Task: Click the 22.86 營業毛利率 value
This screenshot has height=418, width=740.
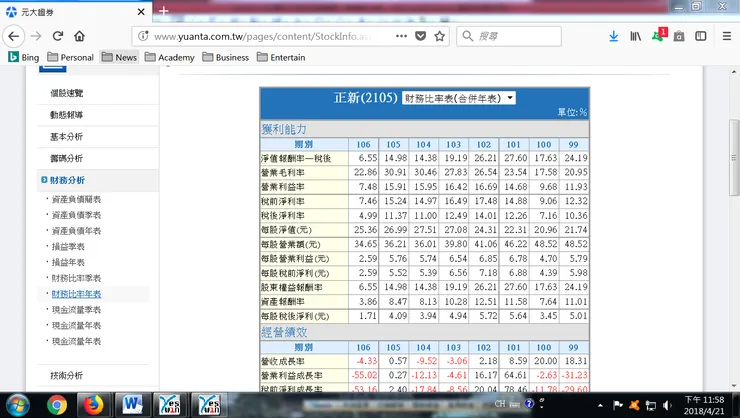Action: click(x=365, y=173)
